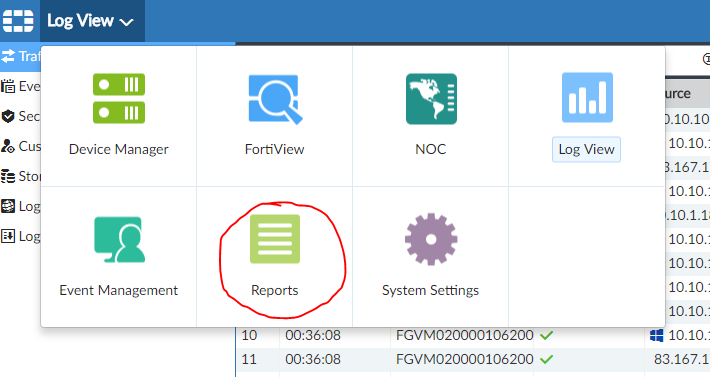Select the Eve... sidebar menu item
The image size is (710, 377).
tap(20, 86)
